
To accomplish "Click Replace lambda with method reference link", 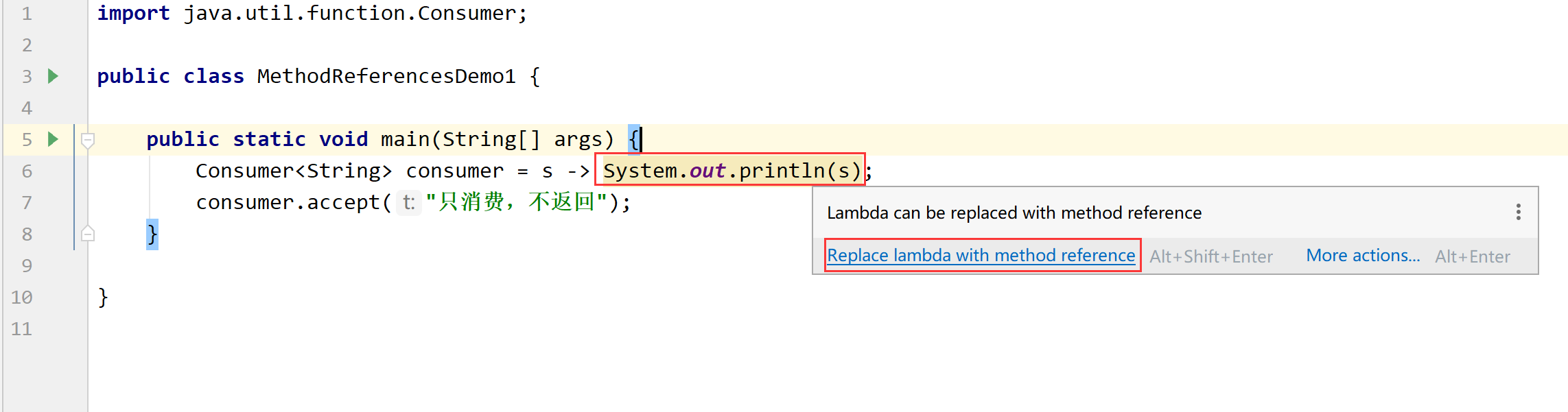I will click(x=981, y=256).
